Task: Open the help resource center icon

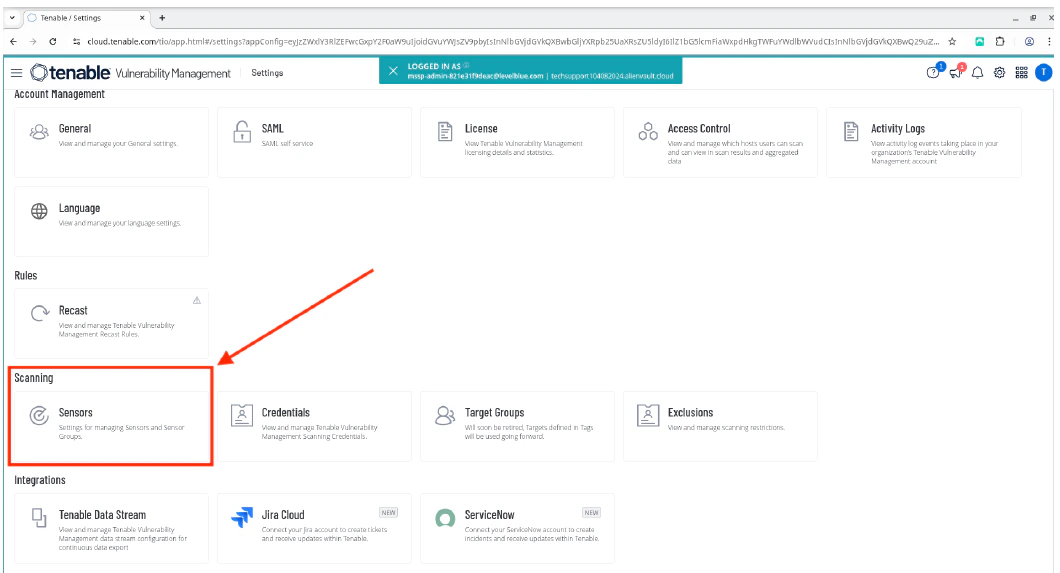Action: pos(934,72)
